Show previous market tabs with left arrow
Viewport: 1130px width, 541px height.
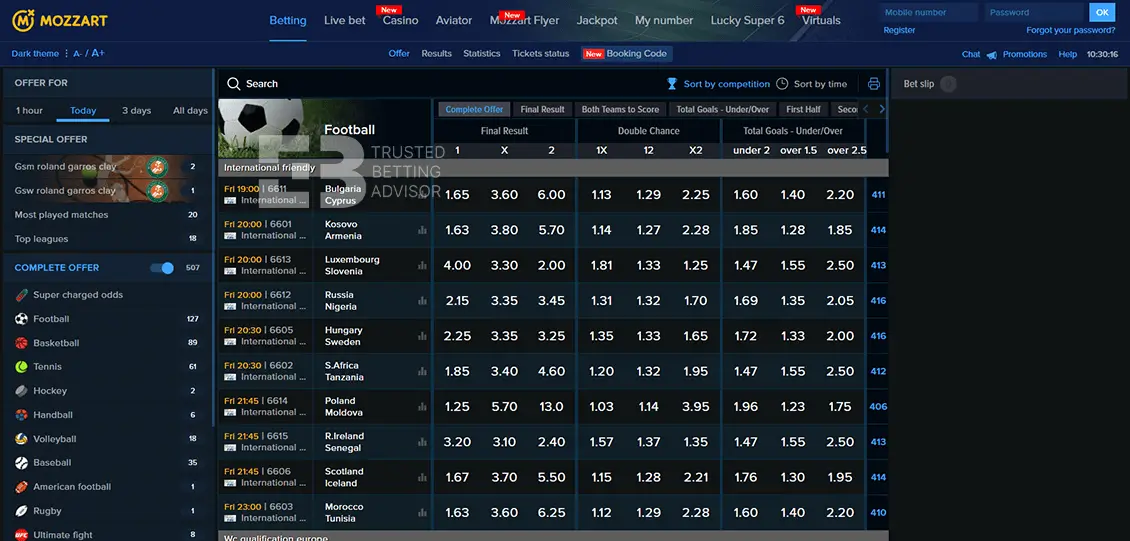click(866, 109)
